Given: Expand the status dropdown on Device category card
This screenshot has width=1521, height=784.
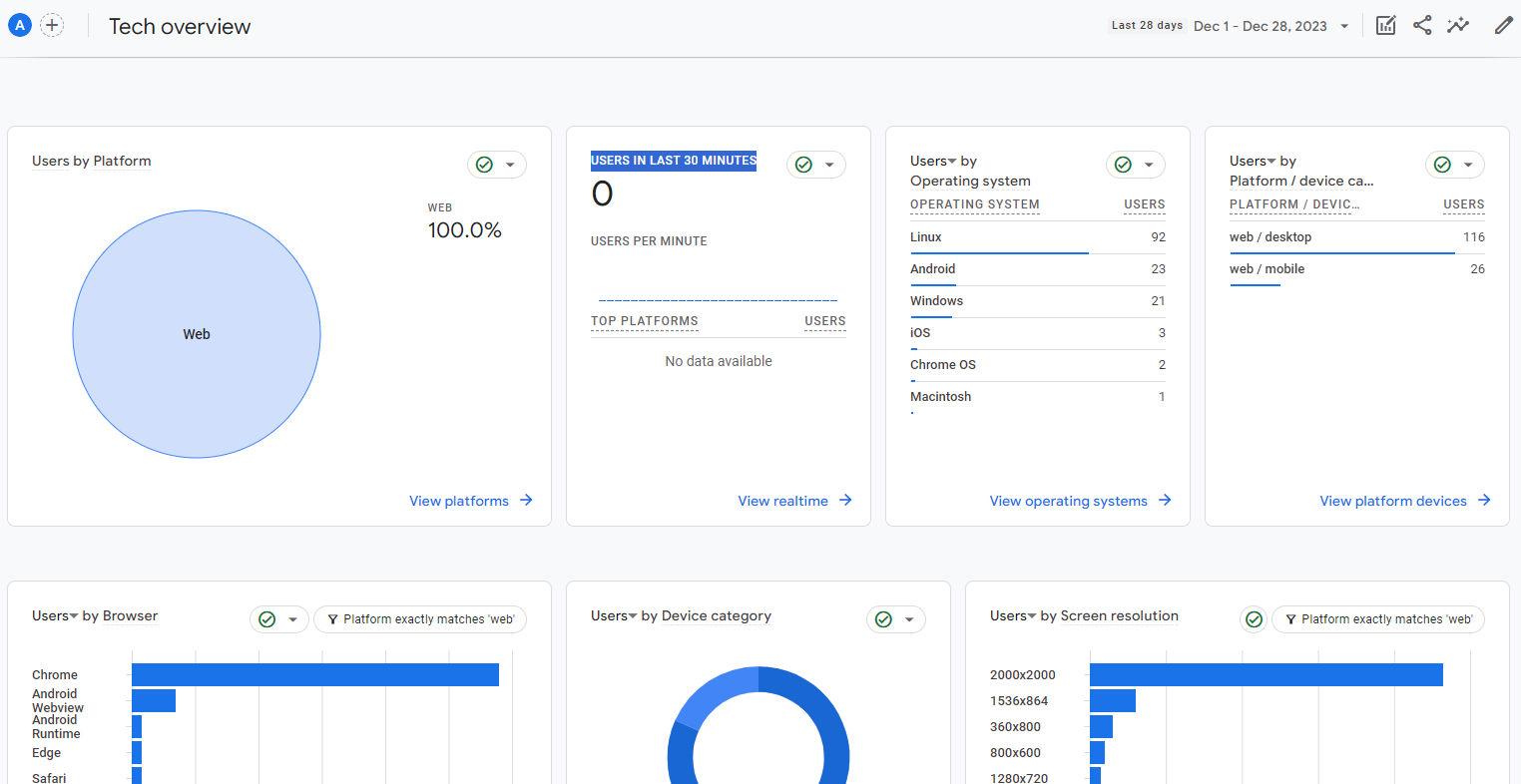Looking at the screenshot, I should [x=909, y=619].
